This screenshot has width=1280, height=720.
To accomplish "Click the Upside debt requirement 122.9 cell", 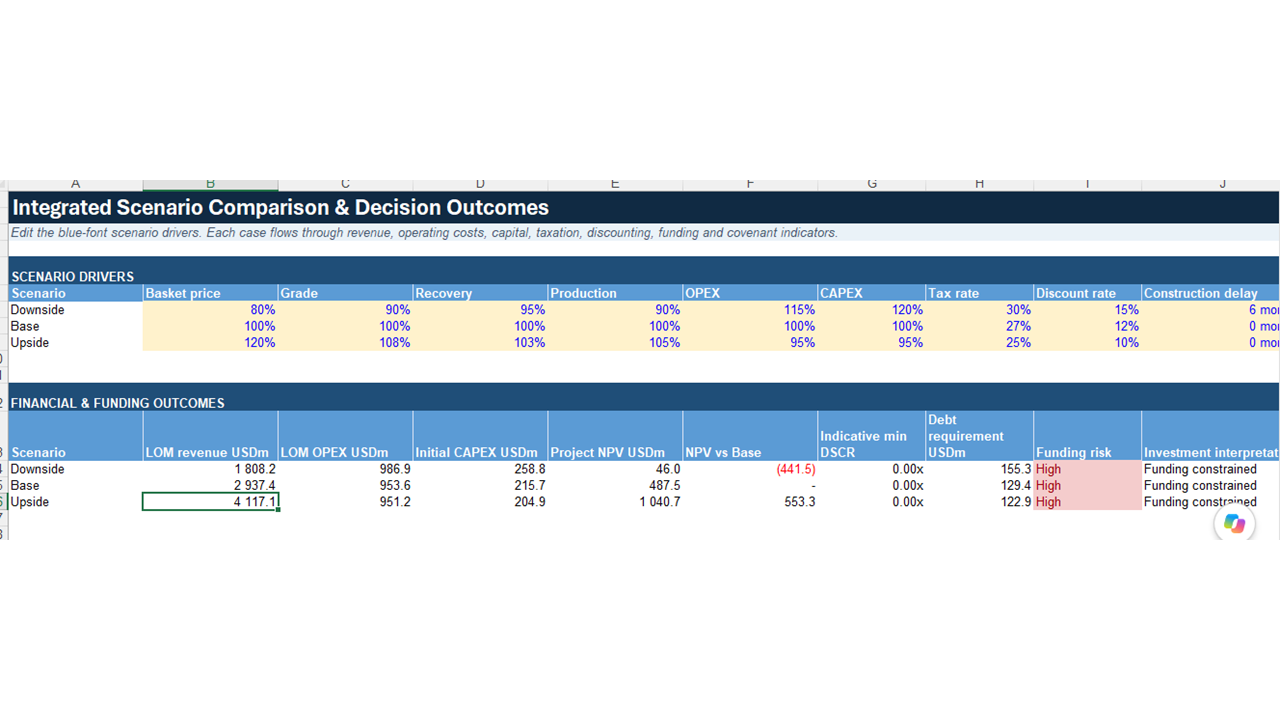I will pyautogui.click(x=979, y=502).
